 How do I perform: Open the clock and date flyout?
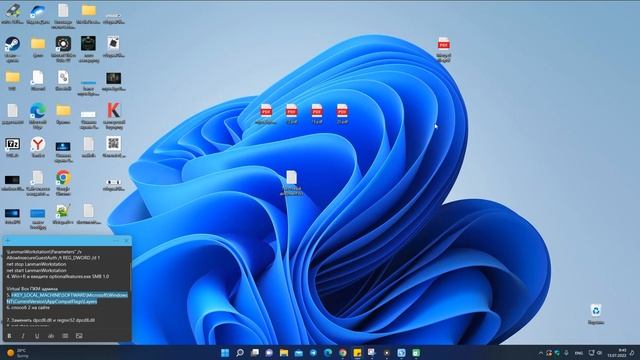pyautogui.click(x=617, y=353)
